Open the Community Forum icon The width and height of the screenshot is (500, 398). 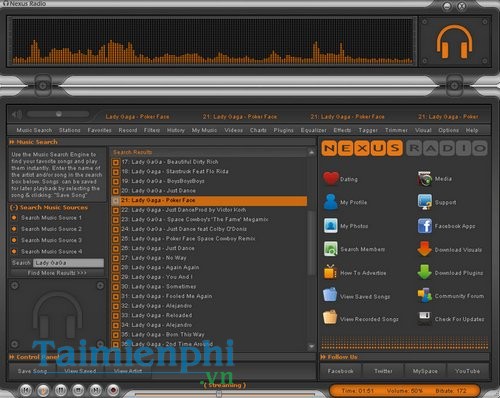click(425, 295)
